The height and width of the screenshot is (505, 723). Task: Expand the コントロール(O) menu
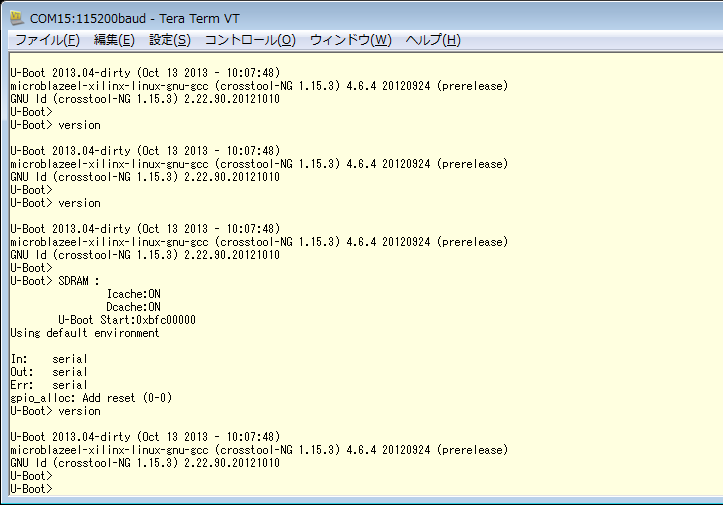click(x=250, y=40)
